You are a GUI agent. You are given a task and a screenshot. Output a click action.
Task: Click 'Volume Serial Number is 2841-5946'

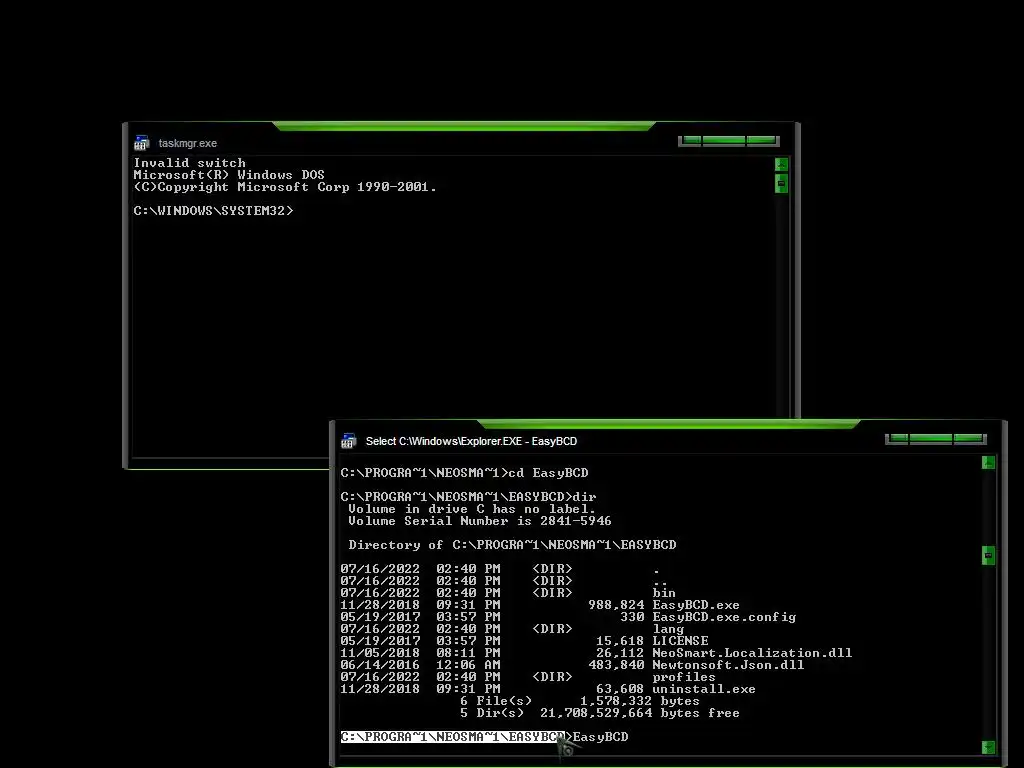coord(480,521)
